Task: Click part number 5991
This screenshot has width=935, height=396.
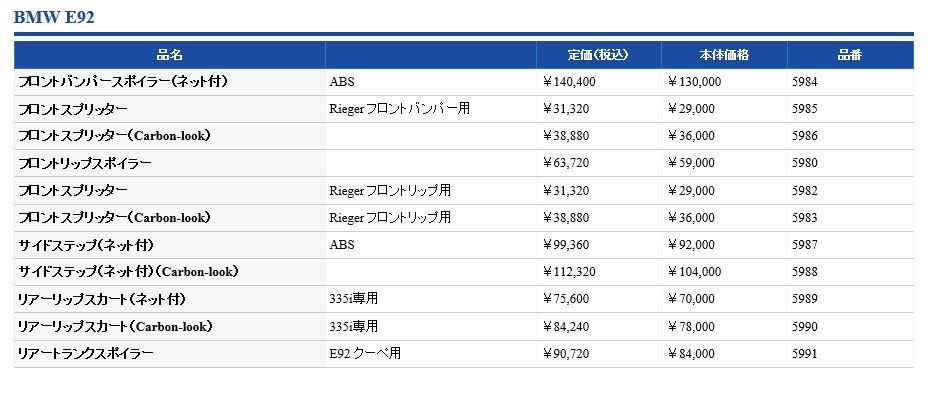Action: tap(804, 354)
